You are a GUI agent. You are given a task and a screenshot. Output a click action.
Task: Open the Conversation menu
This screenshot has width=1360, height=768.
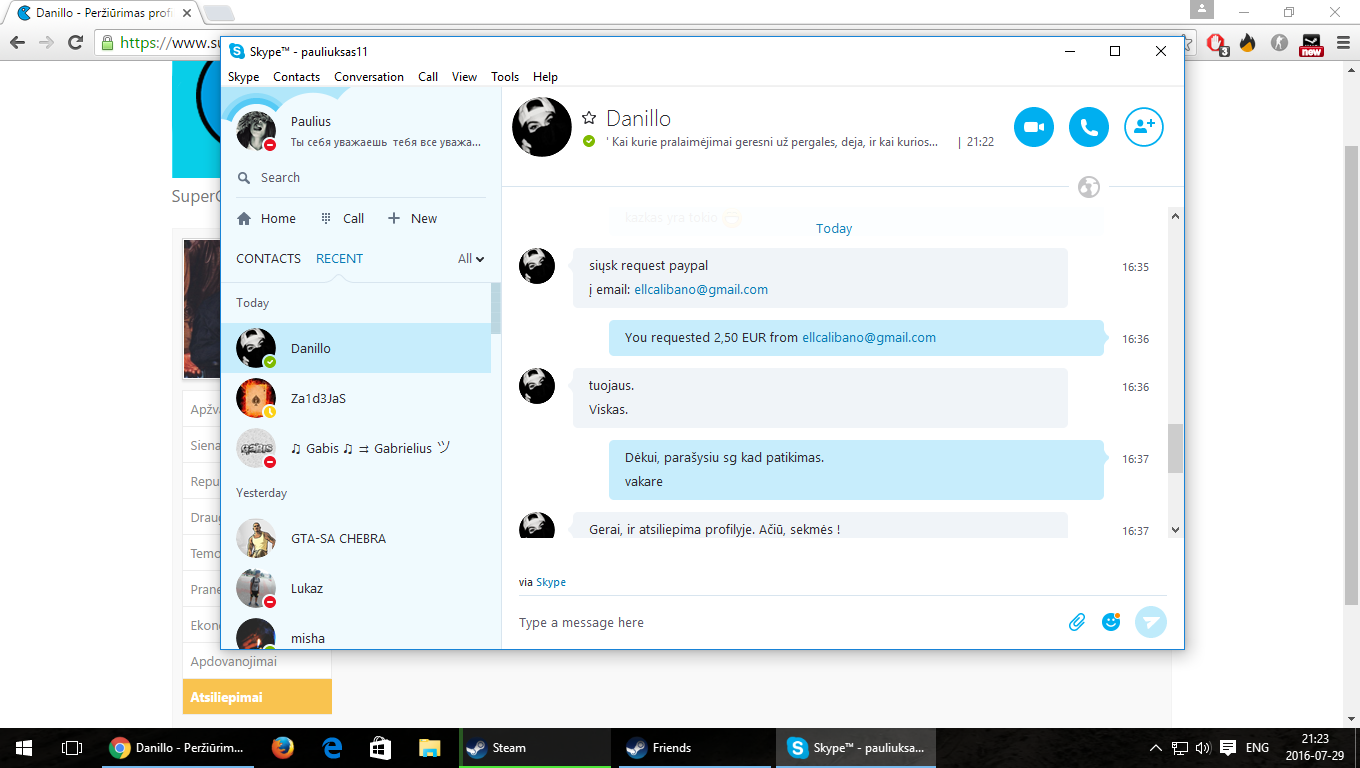[x=369, y=77]
